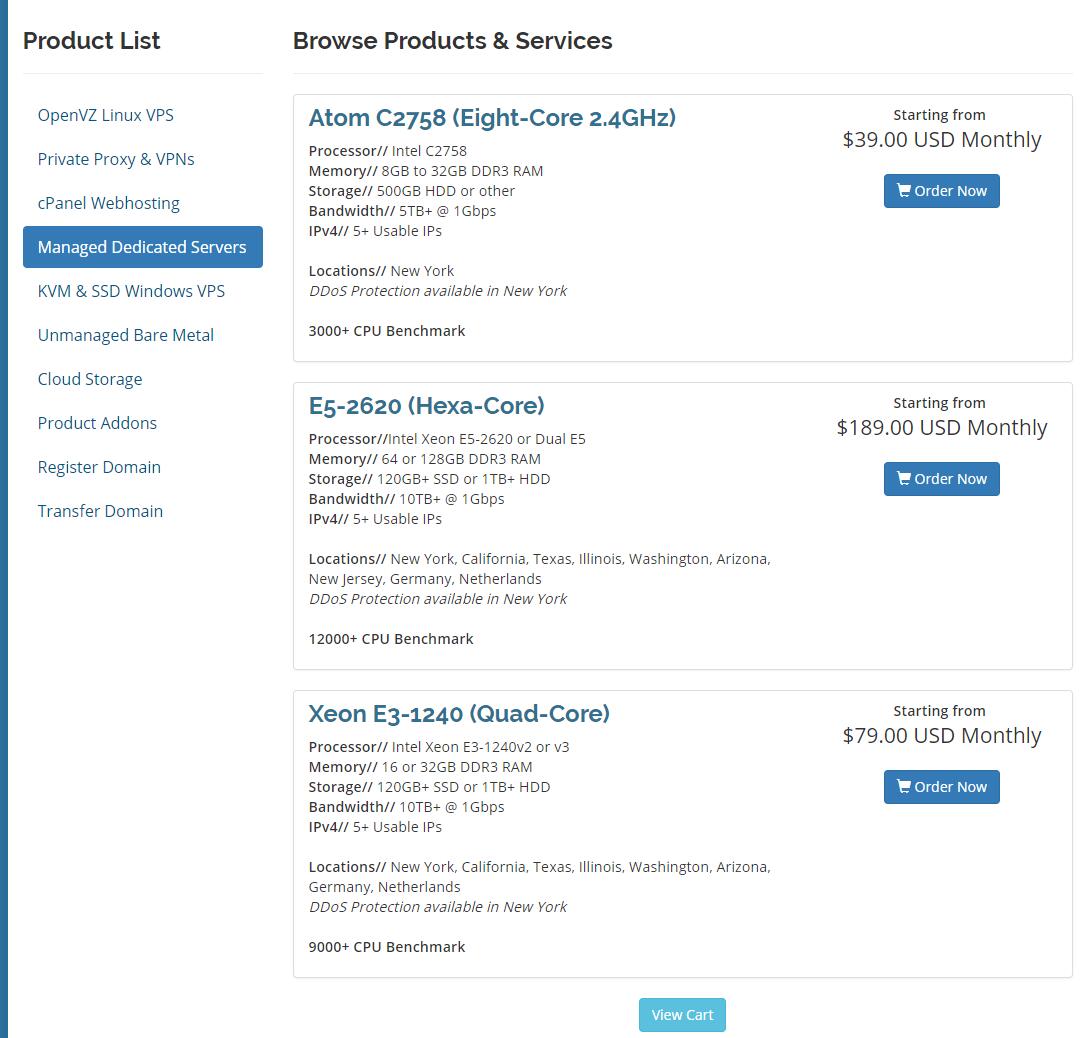Screen dimensions: 1085x1038
Task: Open the Register Domain page
Action: pos(99,467)
